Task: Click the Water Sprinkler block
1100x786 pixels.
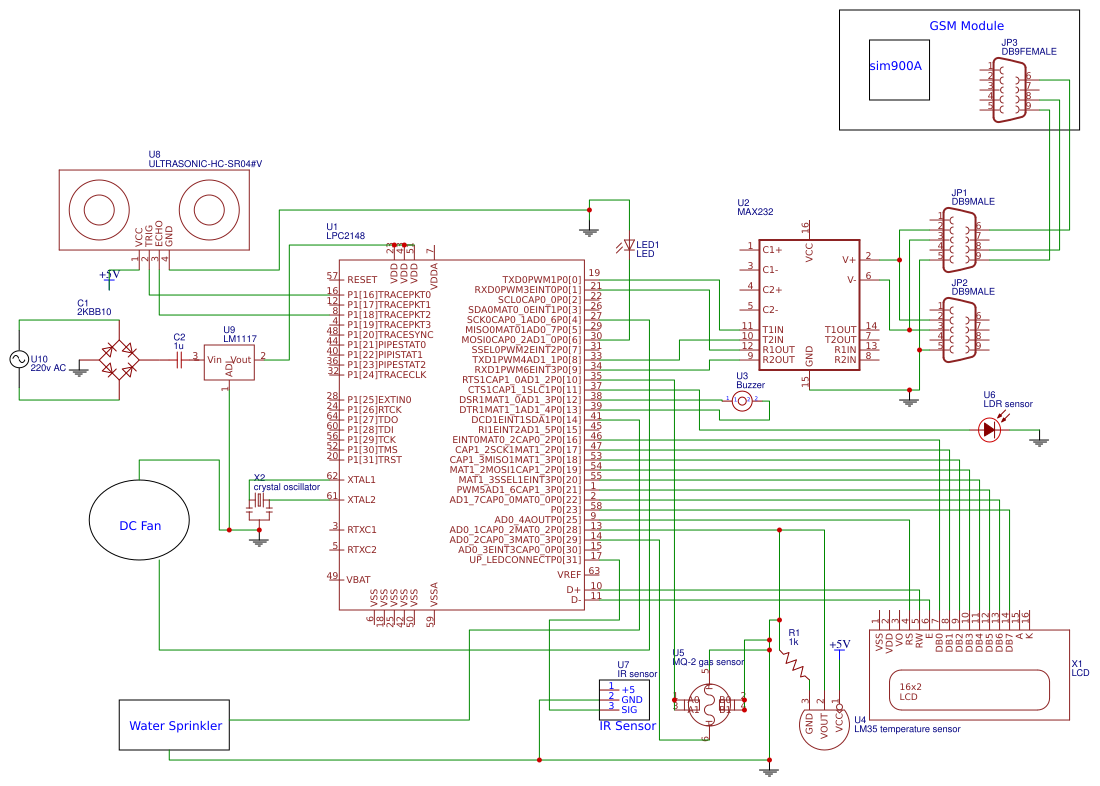Action: pos(174,725)
